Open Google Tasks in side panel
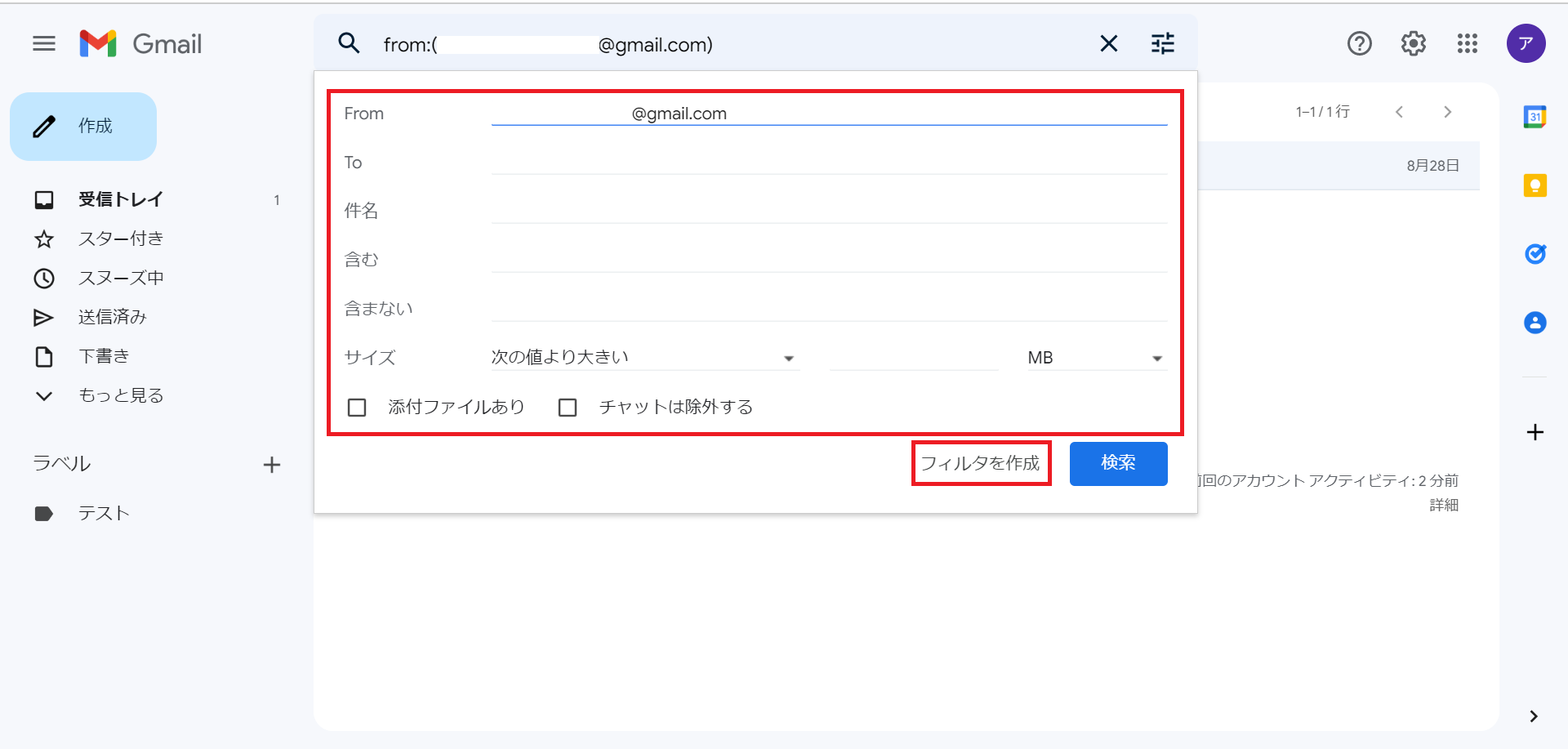This screenshot has height=749, width=1568. (1535, 254)
